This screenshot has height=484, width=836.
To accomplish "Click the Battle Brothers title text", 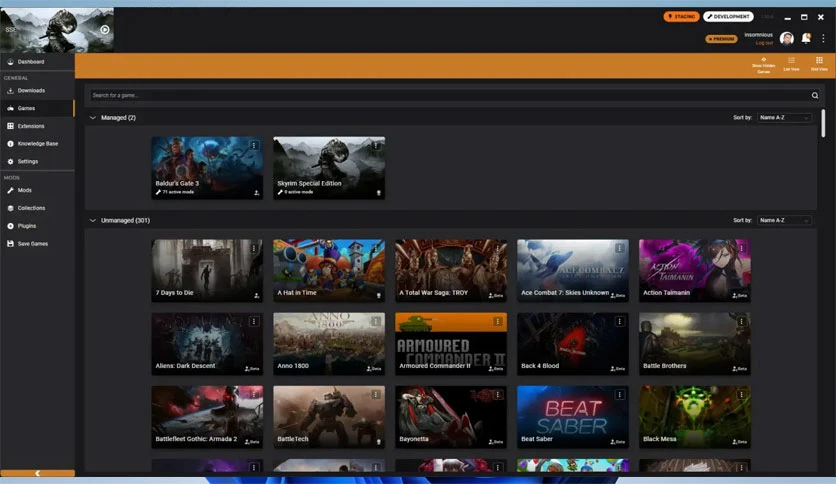I will point(664,366).
